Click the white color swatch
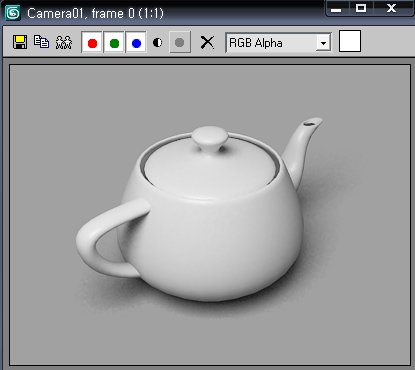Screen dimensions: 415x370 point(350,41)
